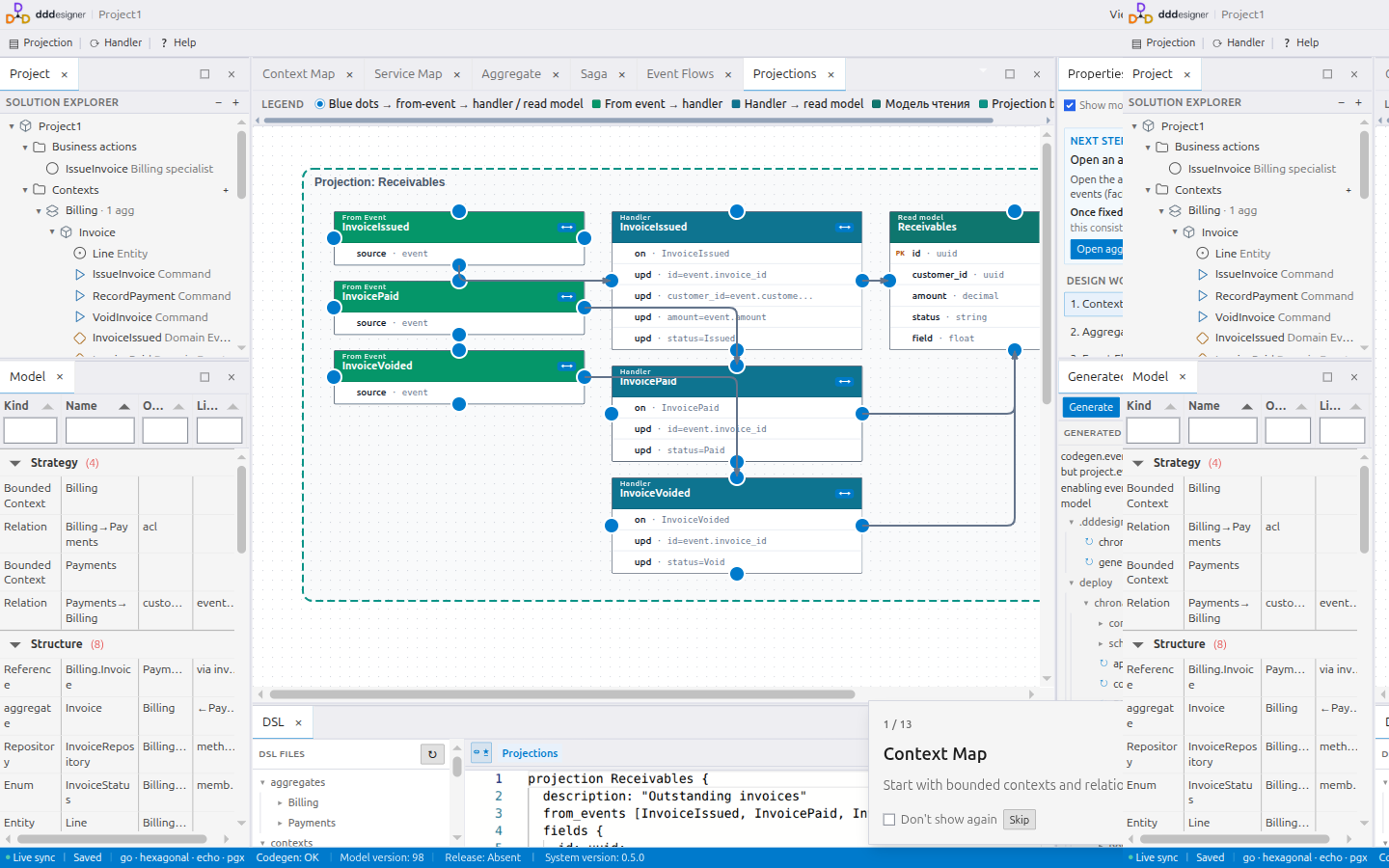Image resolution: width=1389 pixels, height=868 pixels.
Task: Click the Business actions folder icon in left explorer
Action: [40, 147]
